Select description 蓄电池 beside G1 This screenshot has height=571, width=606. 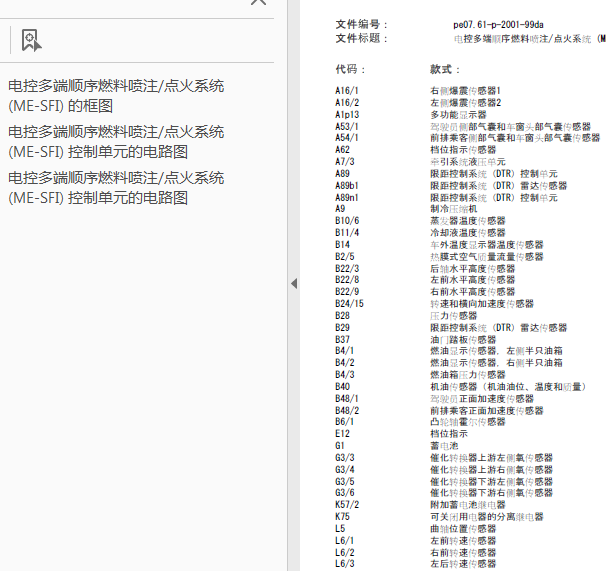click(444, 445)
